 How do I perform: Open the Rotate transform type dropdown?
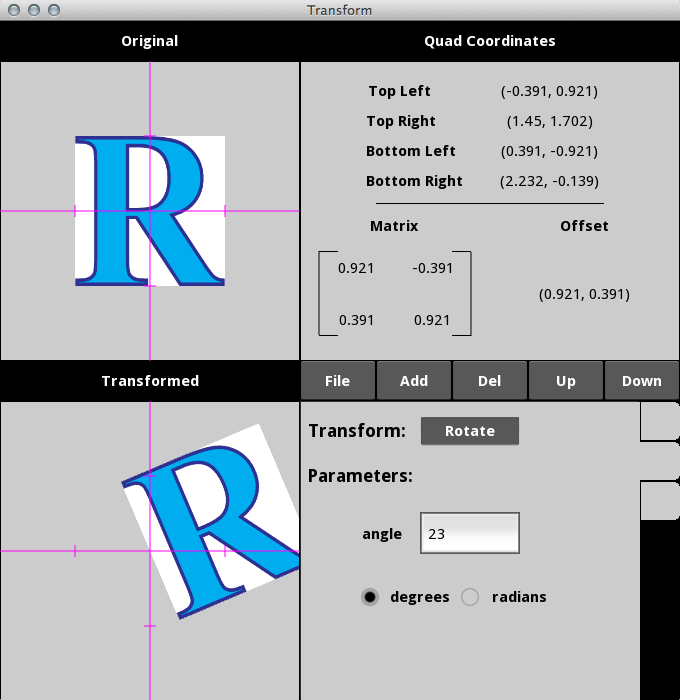coord(470,431)
